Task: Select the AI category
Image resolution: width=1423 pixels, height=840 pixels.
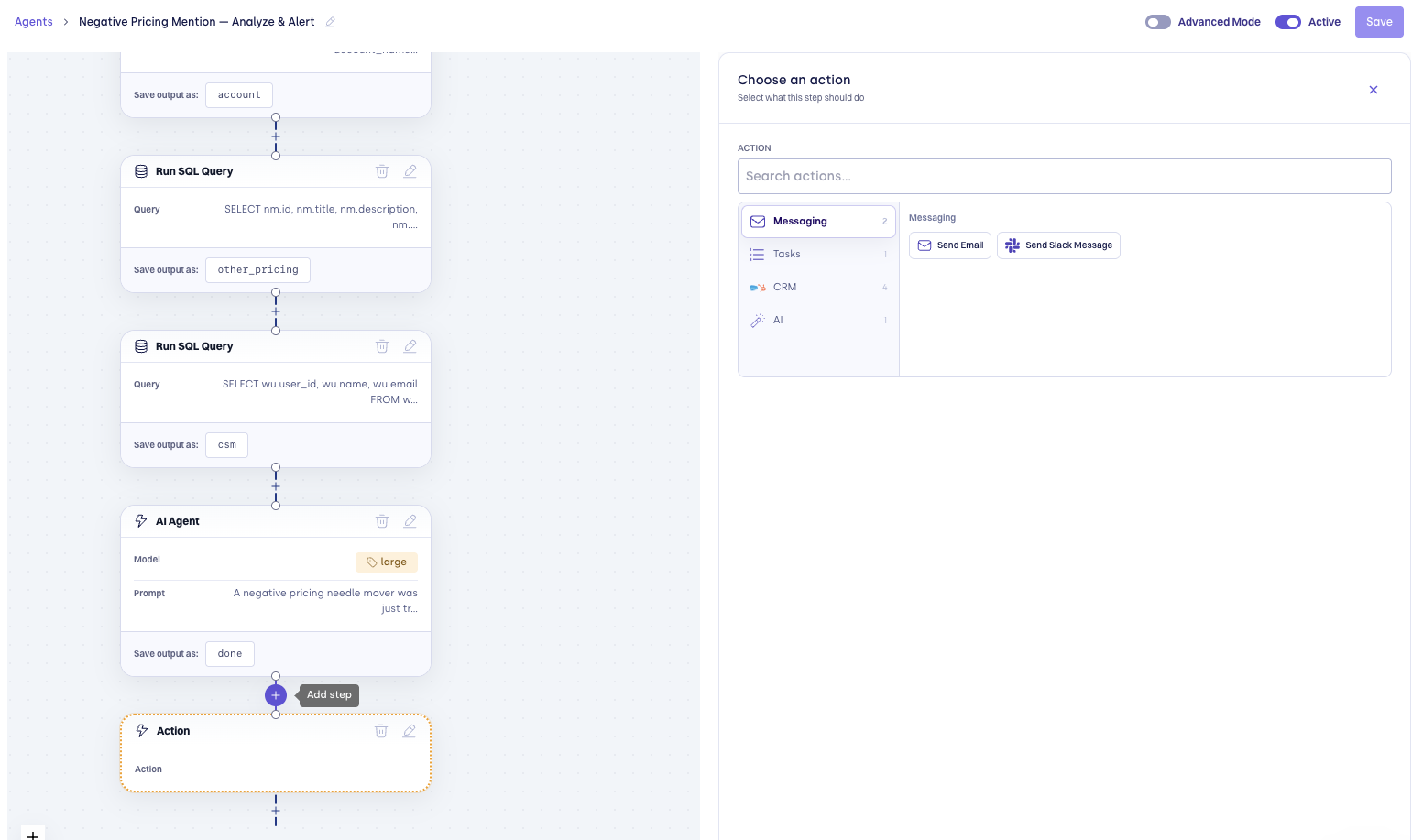Action: point(818,320)
